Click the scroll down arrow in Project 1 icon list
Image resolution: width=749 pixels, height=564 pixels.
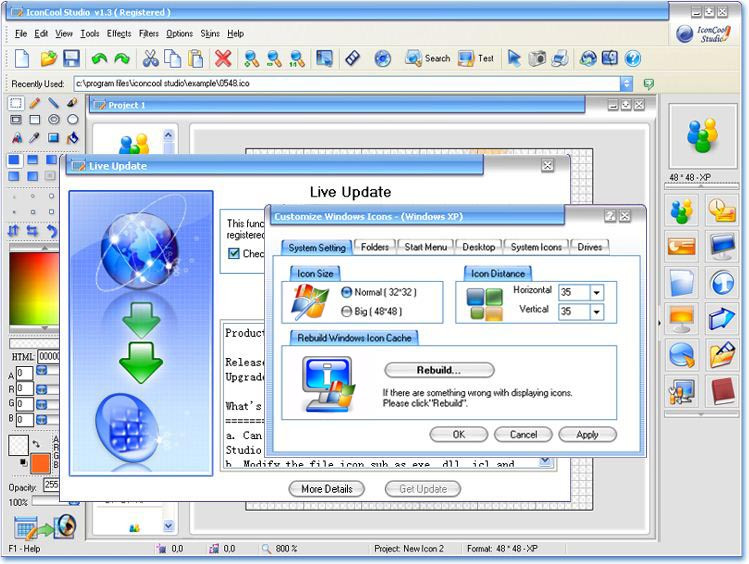point(169,526)
